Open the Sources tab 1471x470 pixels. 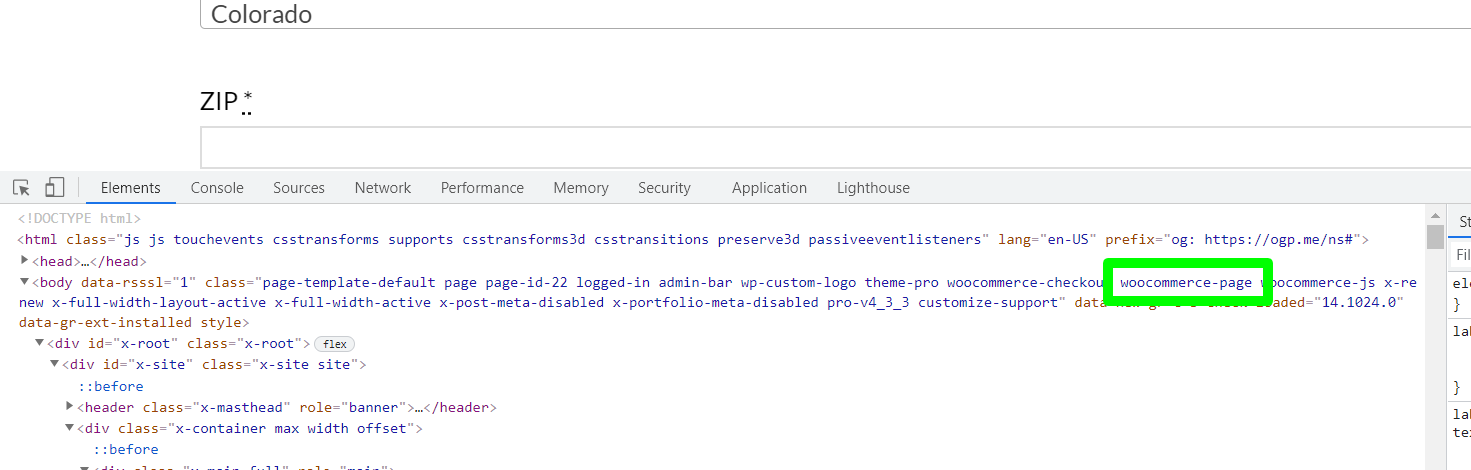pos(299,188)
